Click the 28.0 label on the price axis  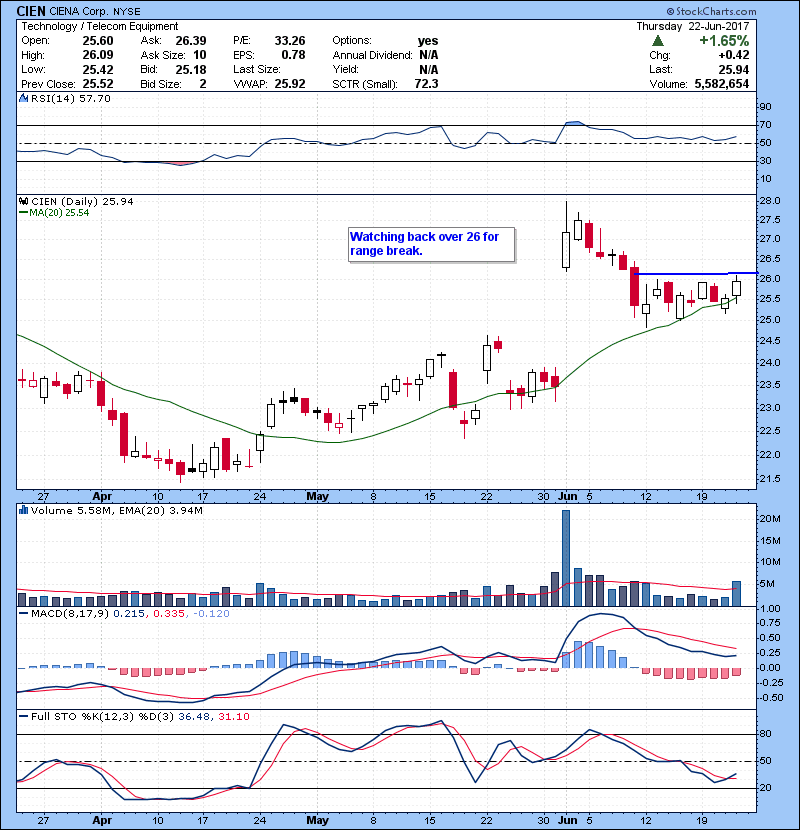770,201
